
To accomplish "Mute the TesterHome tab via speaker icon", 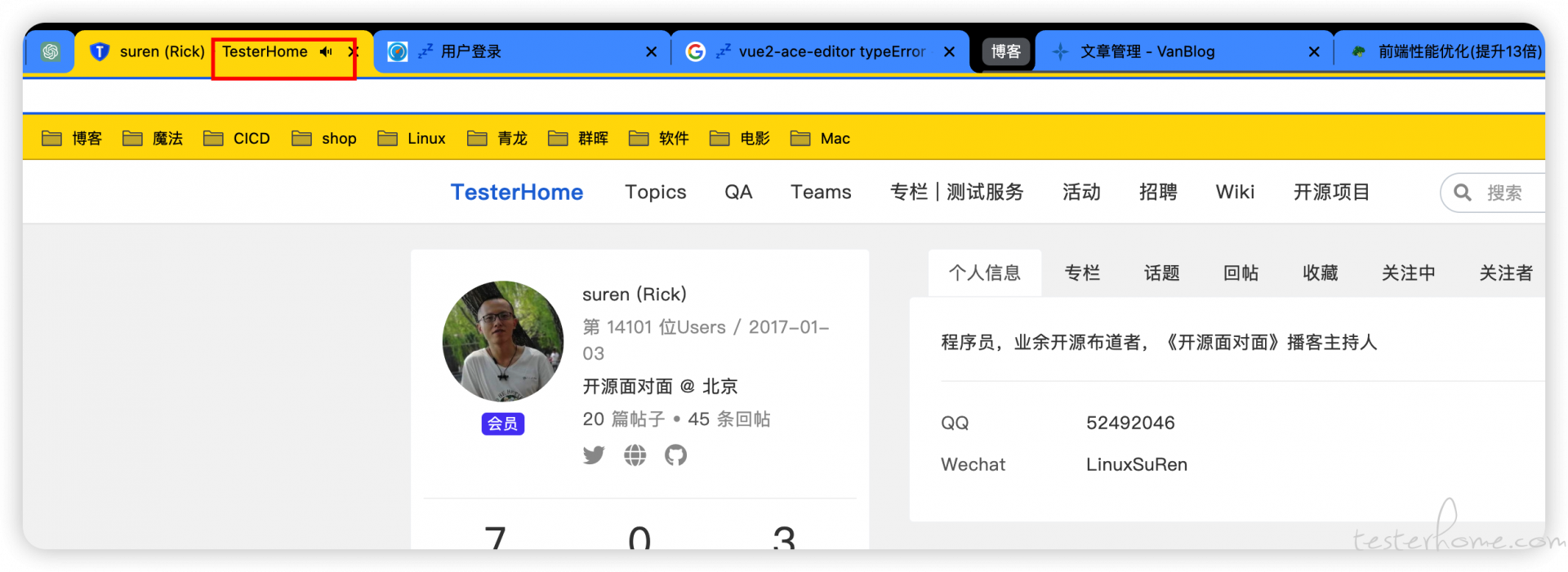I will 326,51.
